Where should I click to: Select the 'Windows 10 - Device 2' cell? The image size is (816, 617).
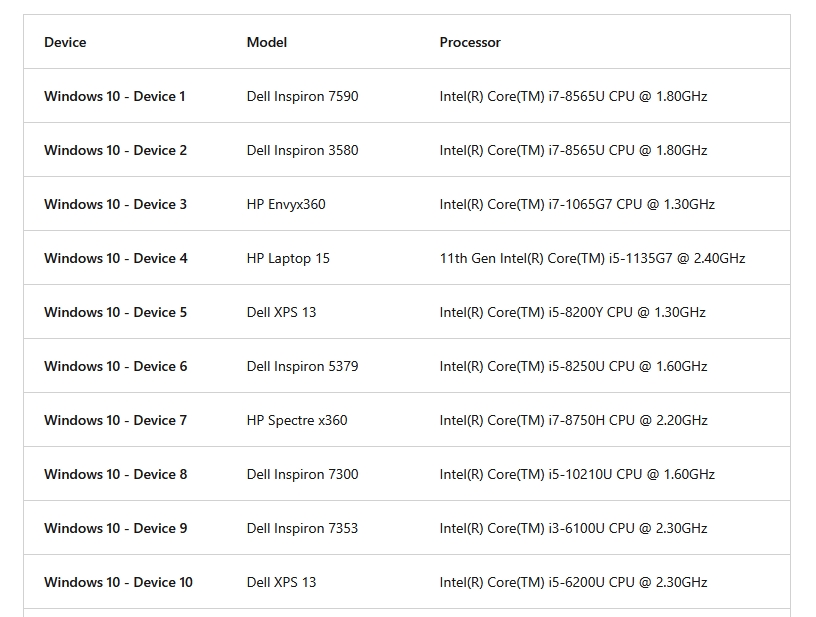(x=115, y=150)
